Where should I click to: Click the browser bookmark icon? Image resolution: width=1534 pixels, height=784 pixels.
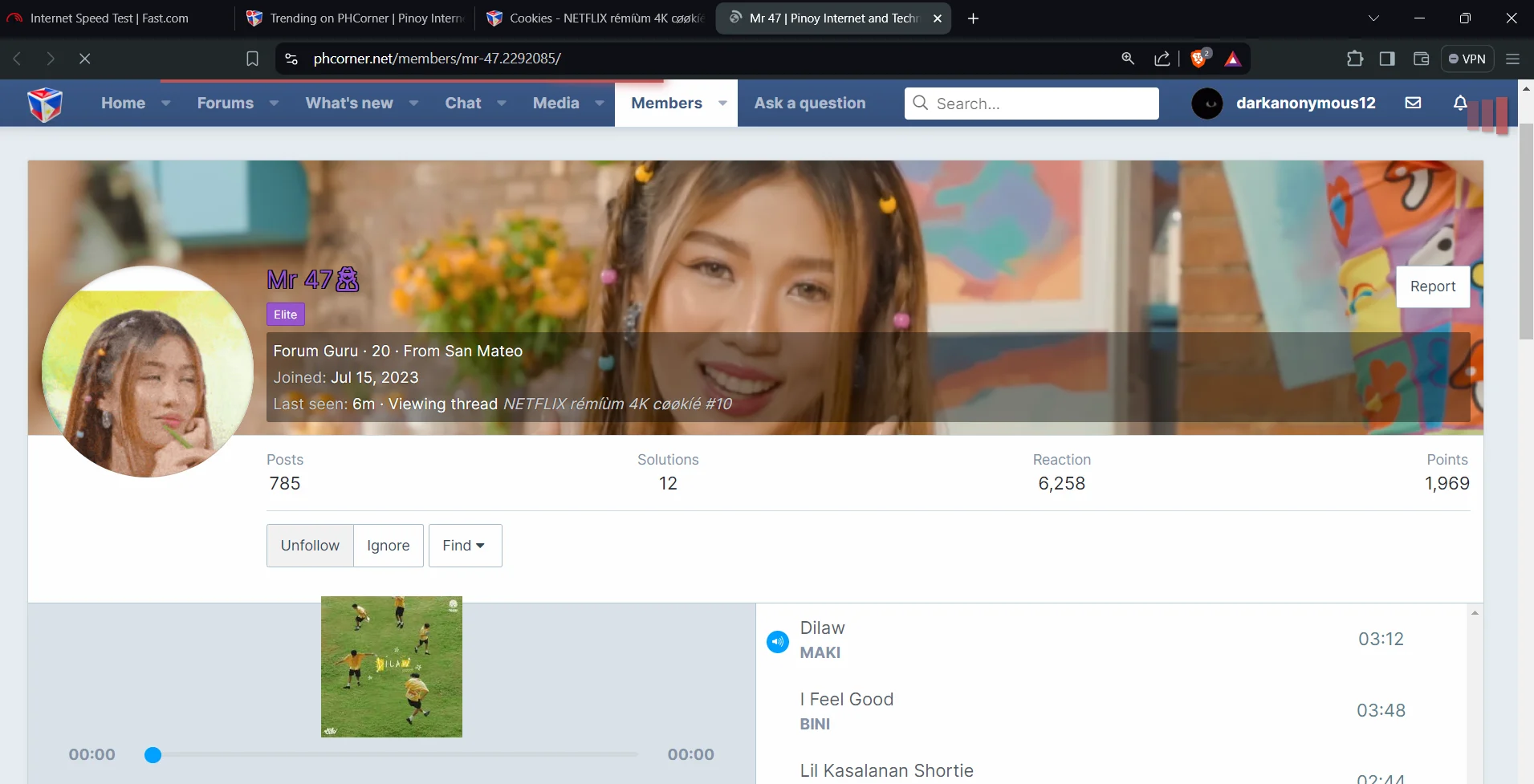click(252, 59)
